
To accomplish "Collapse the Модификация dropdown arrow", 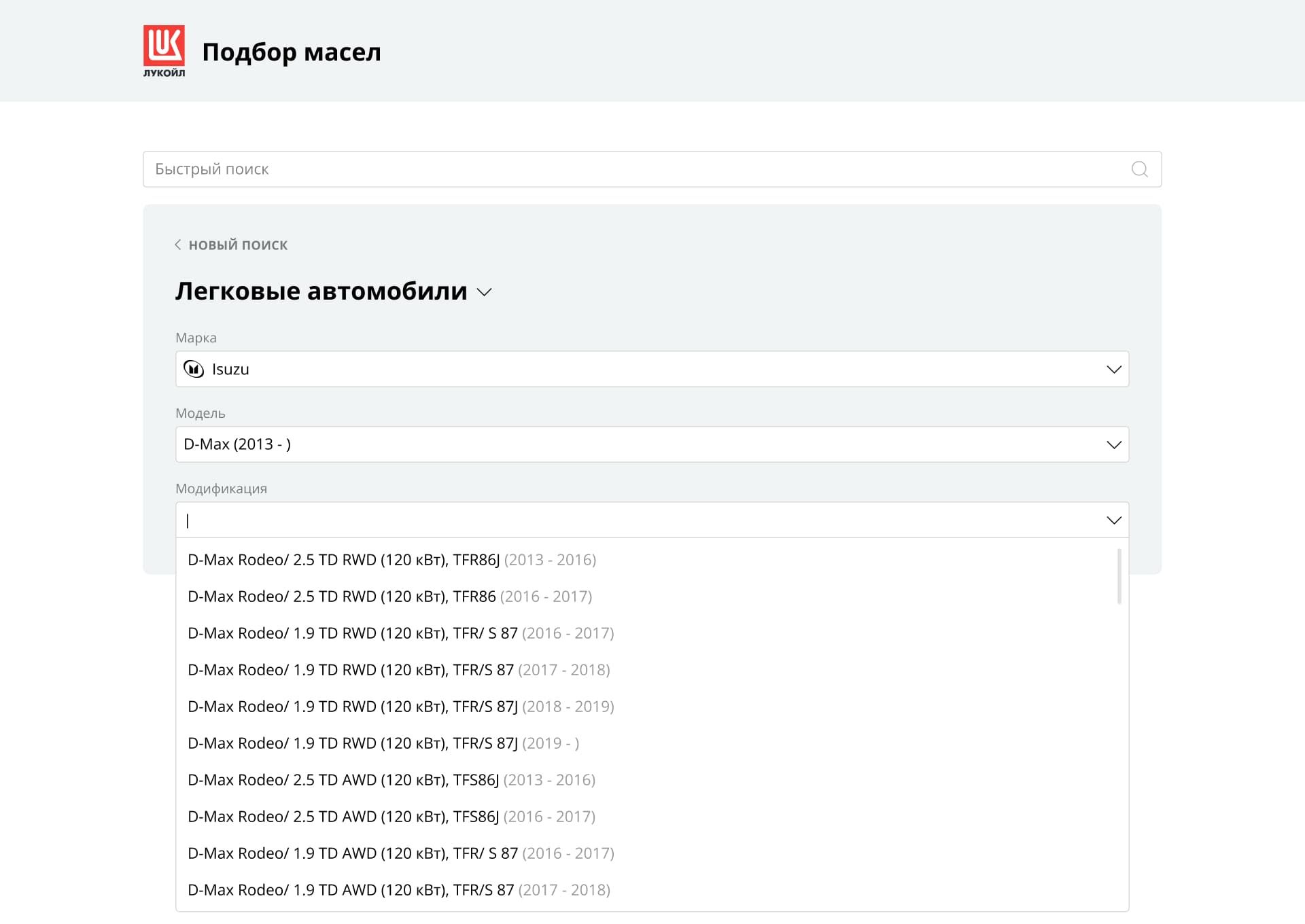I will (x=1113, y=520).
